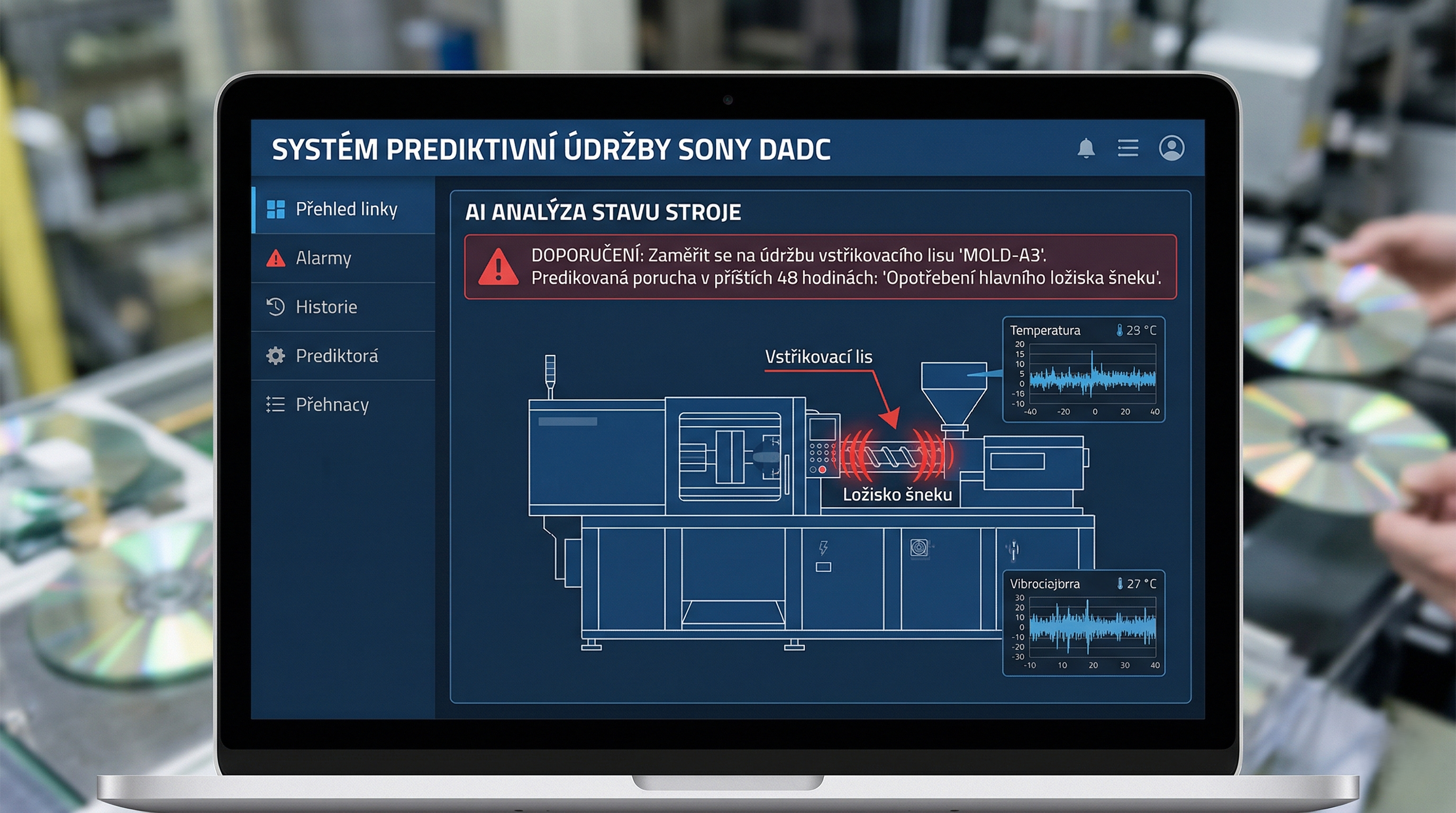Open the Prediktorá menu item

click(344, 356)
